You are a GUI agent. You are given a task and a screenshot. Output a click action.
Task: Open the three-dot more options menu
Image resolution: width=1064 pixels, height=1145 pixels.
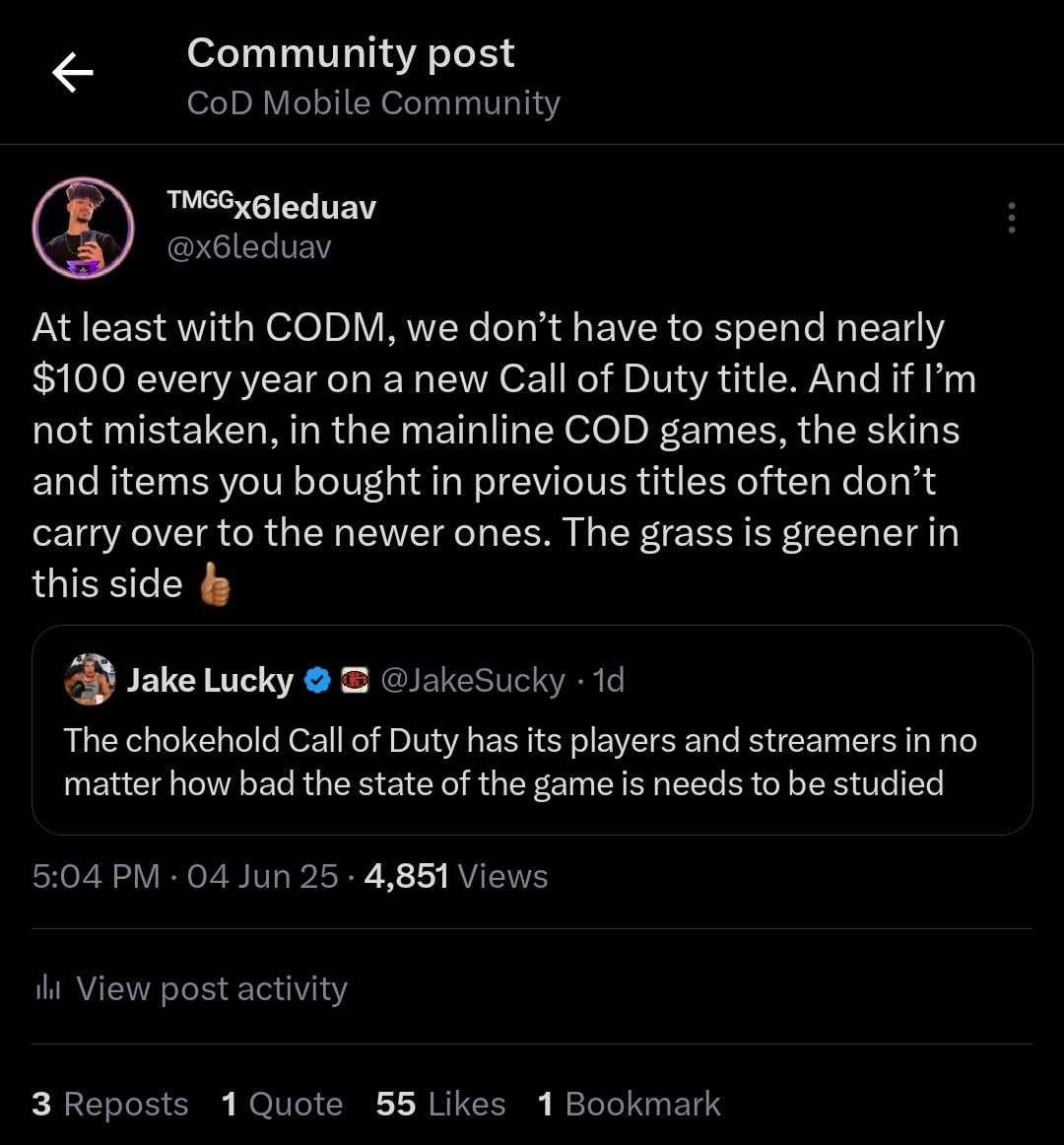1011,218
